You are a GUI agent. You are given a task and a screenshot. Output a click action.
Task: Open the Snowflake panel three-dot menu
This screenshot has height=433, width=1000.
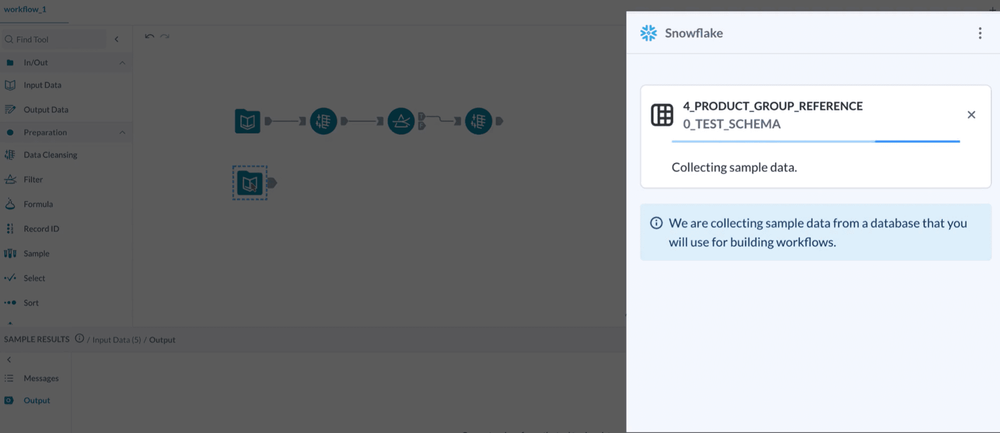[x=979, y=33]
